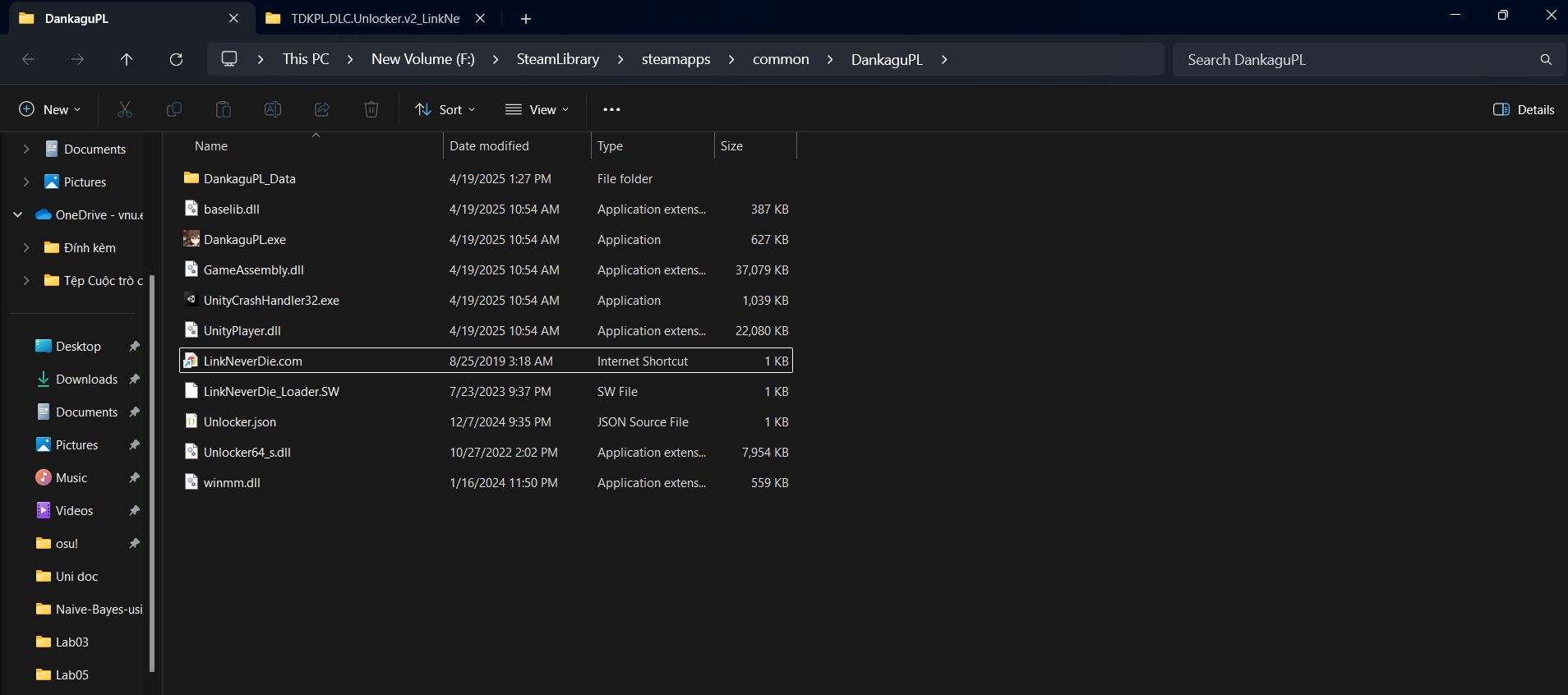Viewport: 1568px width, 695px height.
Task: Click the Search DankaguPL field
Action: point(1356,59)
